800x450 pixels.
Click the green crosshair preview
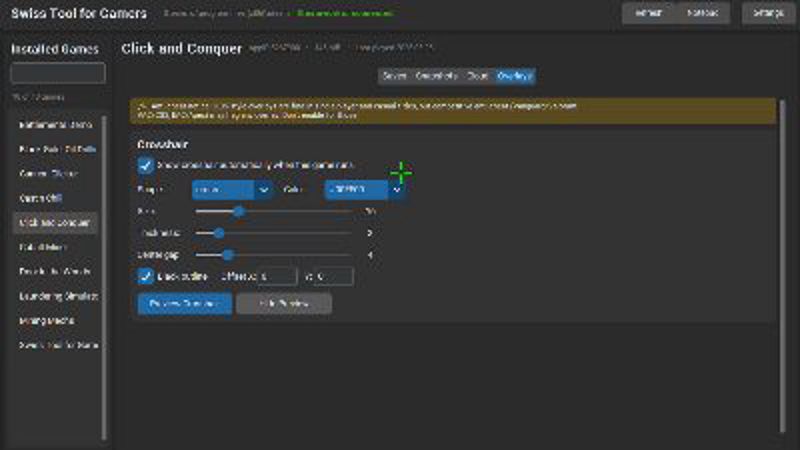click(402, 173)
